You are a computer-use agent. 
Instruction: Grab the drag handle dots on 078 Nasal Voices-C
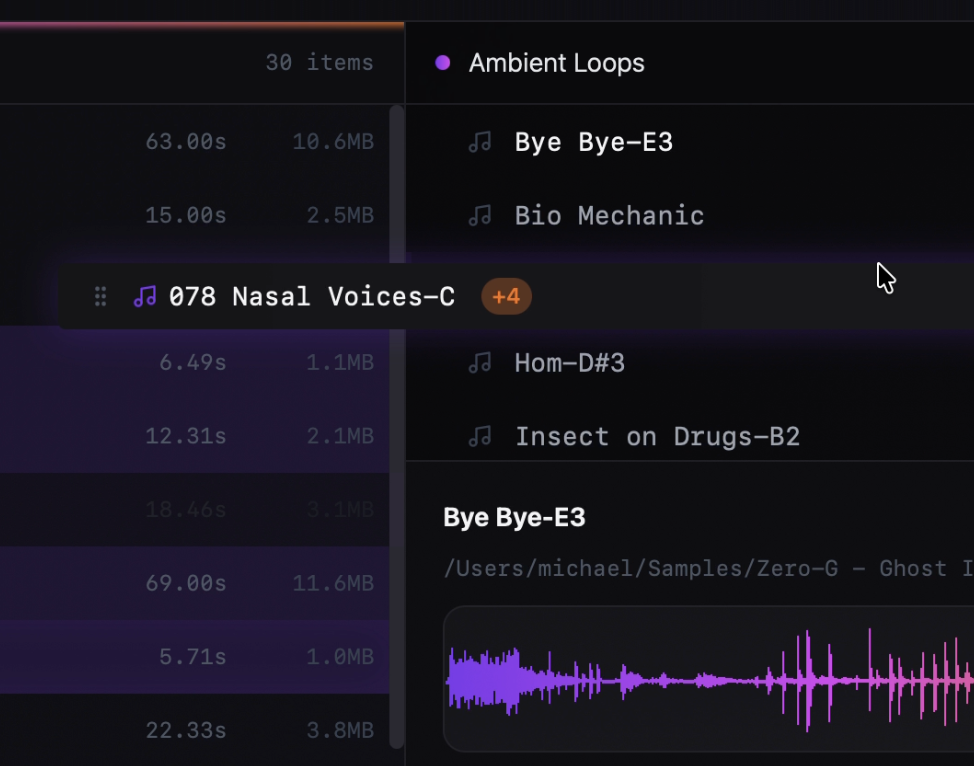tap(100, 296)
